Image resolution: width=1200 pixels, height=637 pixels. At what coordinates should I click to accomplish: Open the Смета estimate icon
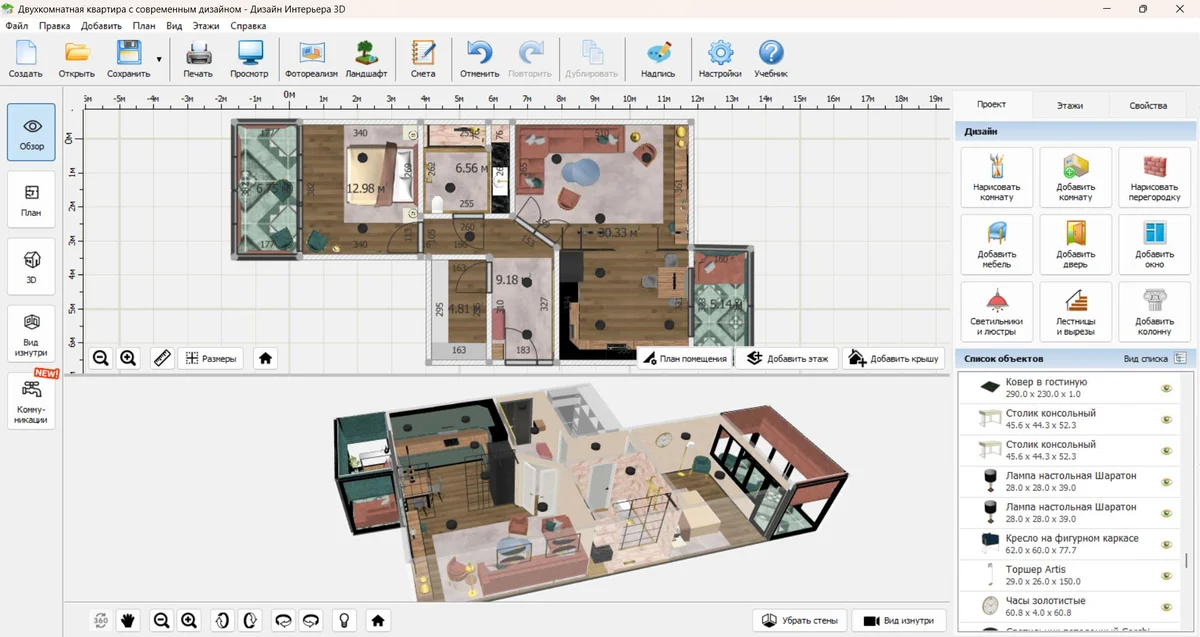point(423,58)
